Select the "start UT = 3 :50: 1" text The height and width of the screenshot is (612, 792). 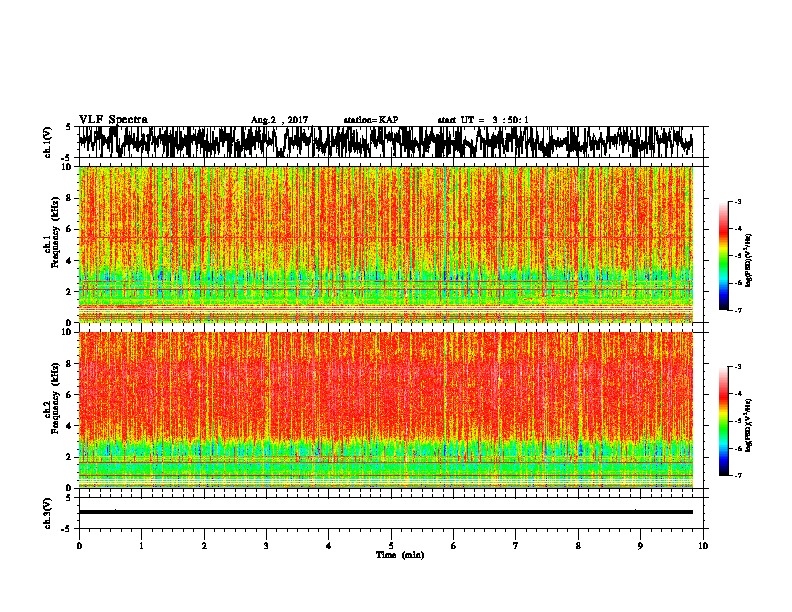[x=483, y=120]
